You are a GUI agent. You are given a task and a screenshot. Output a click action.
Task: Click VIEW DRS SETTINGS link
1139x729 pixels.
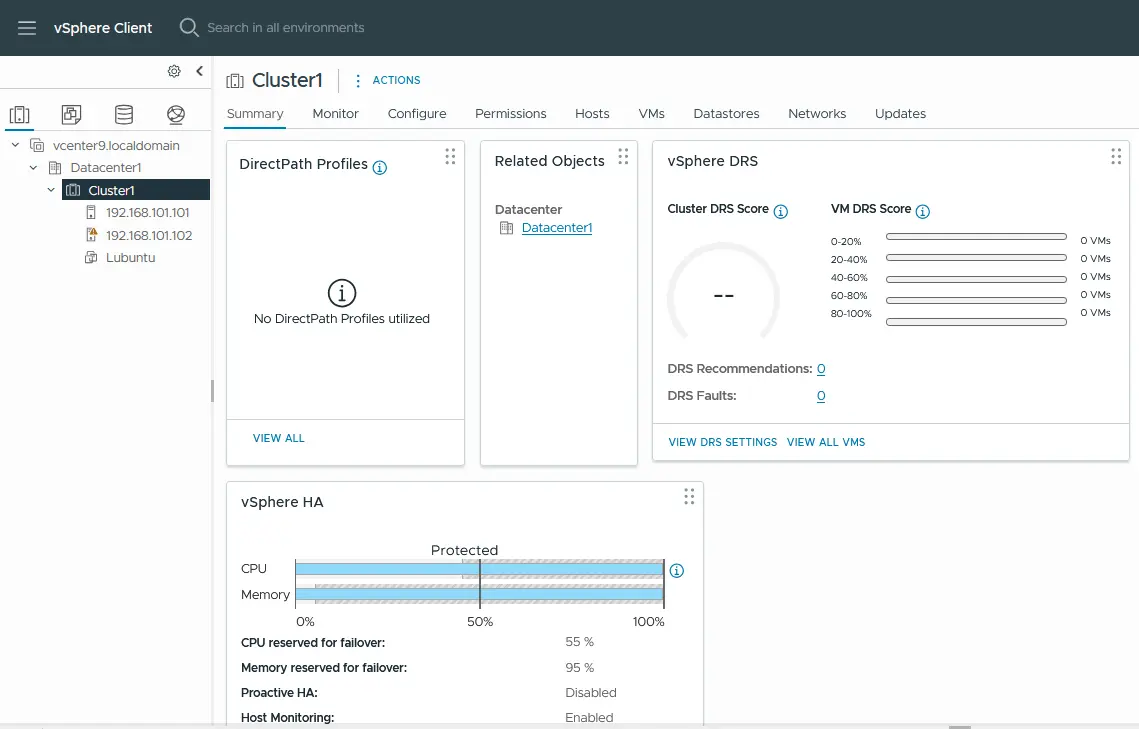[722, 441]
